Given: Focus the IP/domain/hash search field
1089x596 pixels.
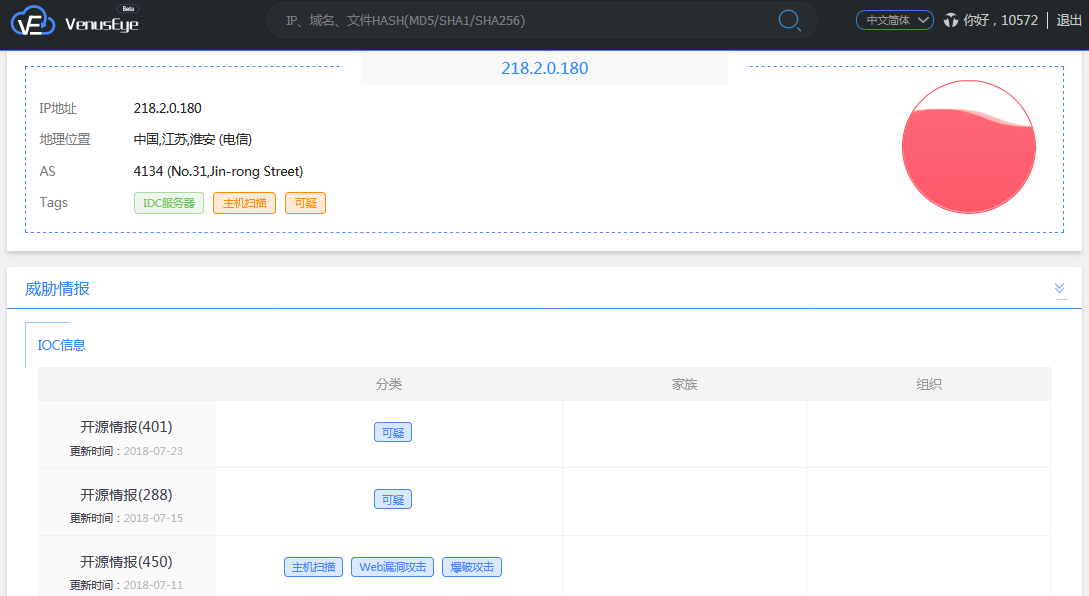Looking at the screenshot, I should [x=525, y=20].
